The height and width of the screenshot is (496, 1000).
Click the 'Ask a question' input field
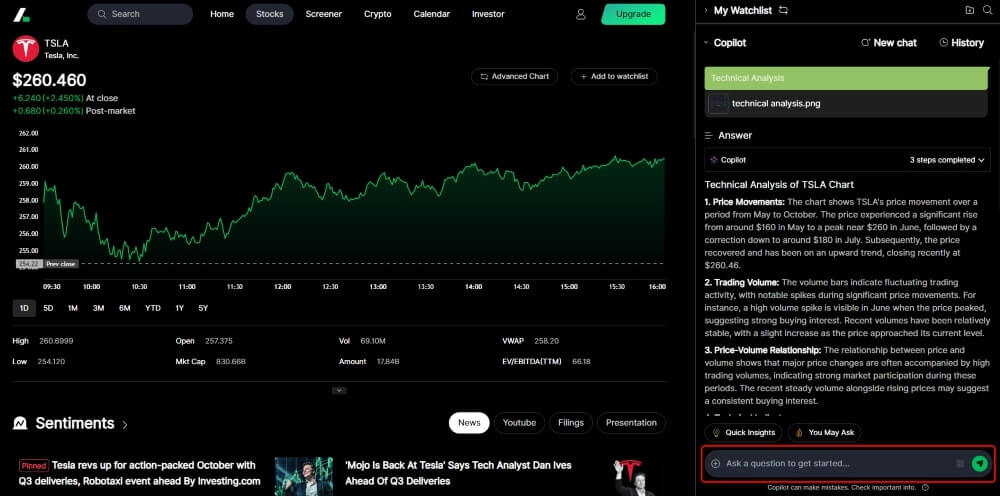click(x=830, y=463)
